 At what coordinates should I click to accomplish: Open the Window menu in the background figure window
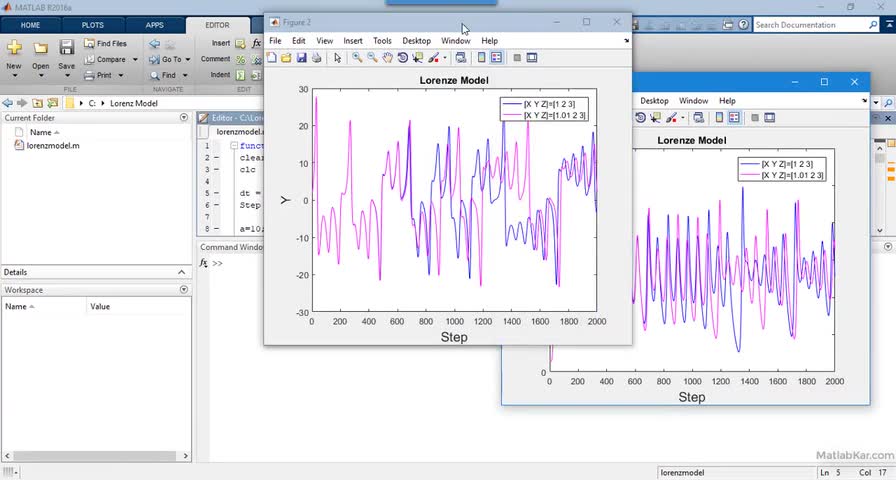(694, 101)
